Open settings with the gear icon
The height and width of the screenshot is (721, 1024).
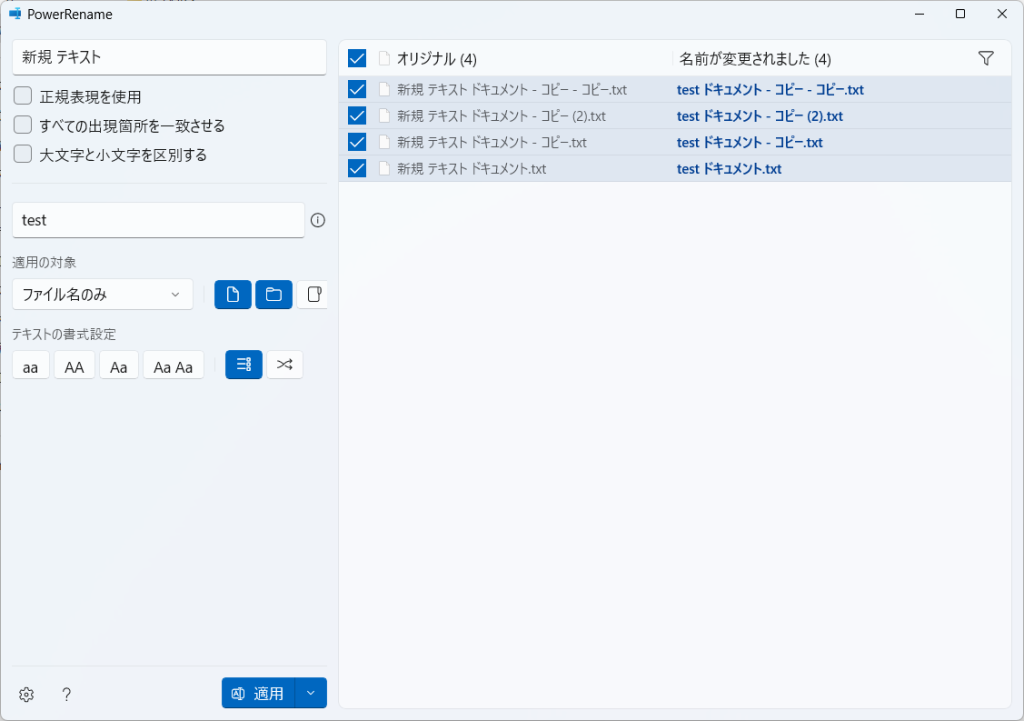[27, 694]
